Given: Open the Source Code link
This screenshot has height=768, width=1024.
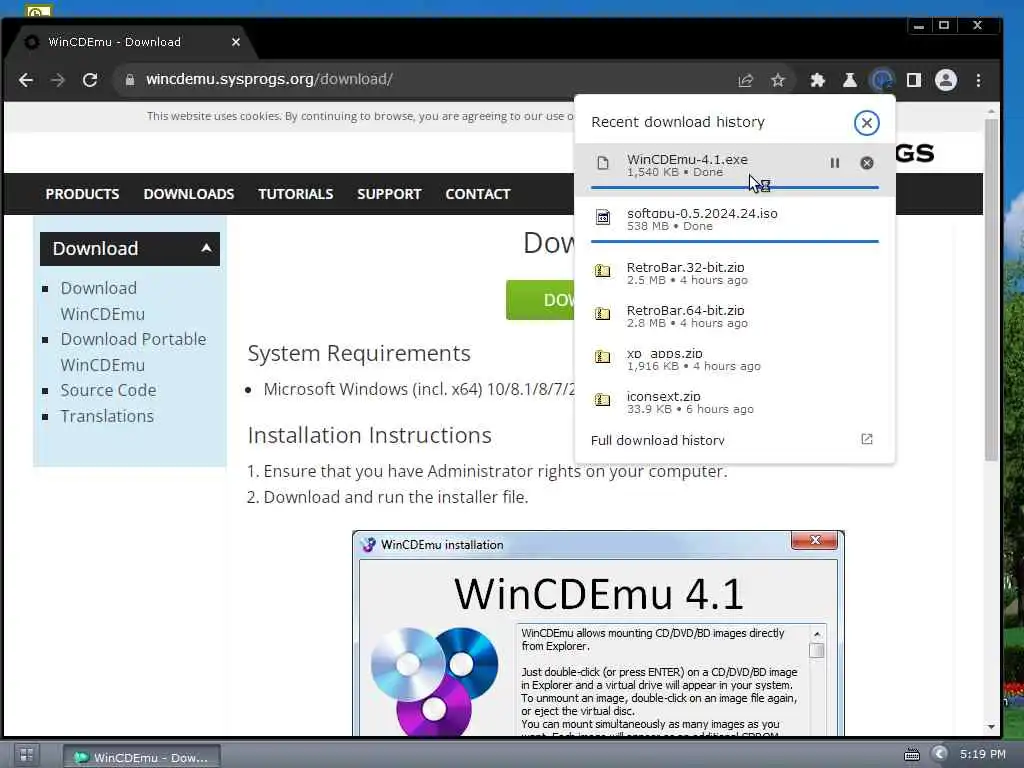Looking at the screenshot, I should tap(108, 391).
